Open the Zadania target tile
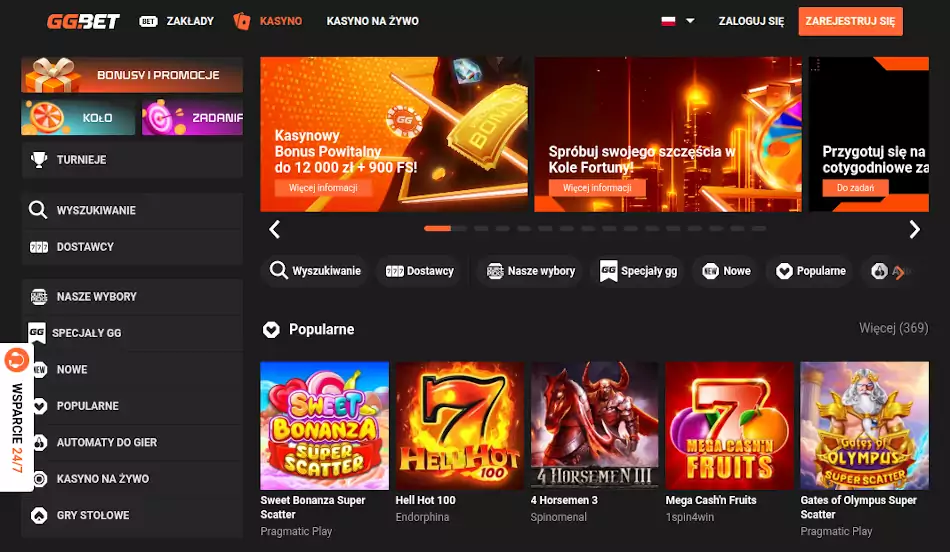This screenshot has width=950, height=552. click(192, 117)
